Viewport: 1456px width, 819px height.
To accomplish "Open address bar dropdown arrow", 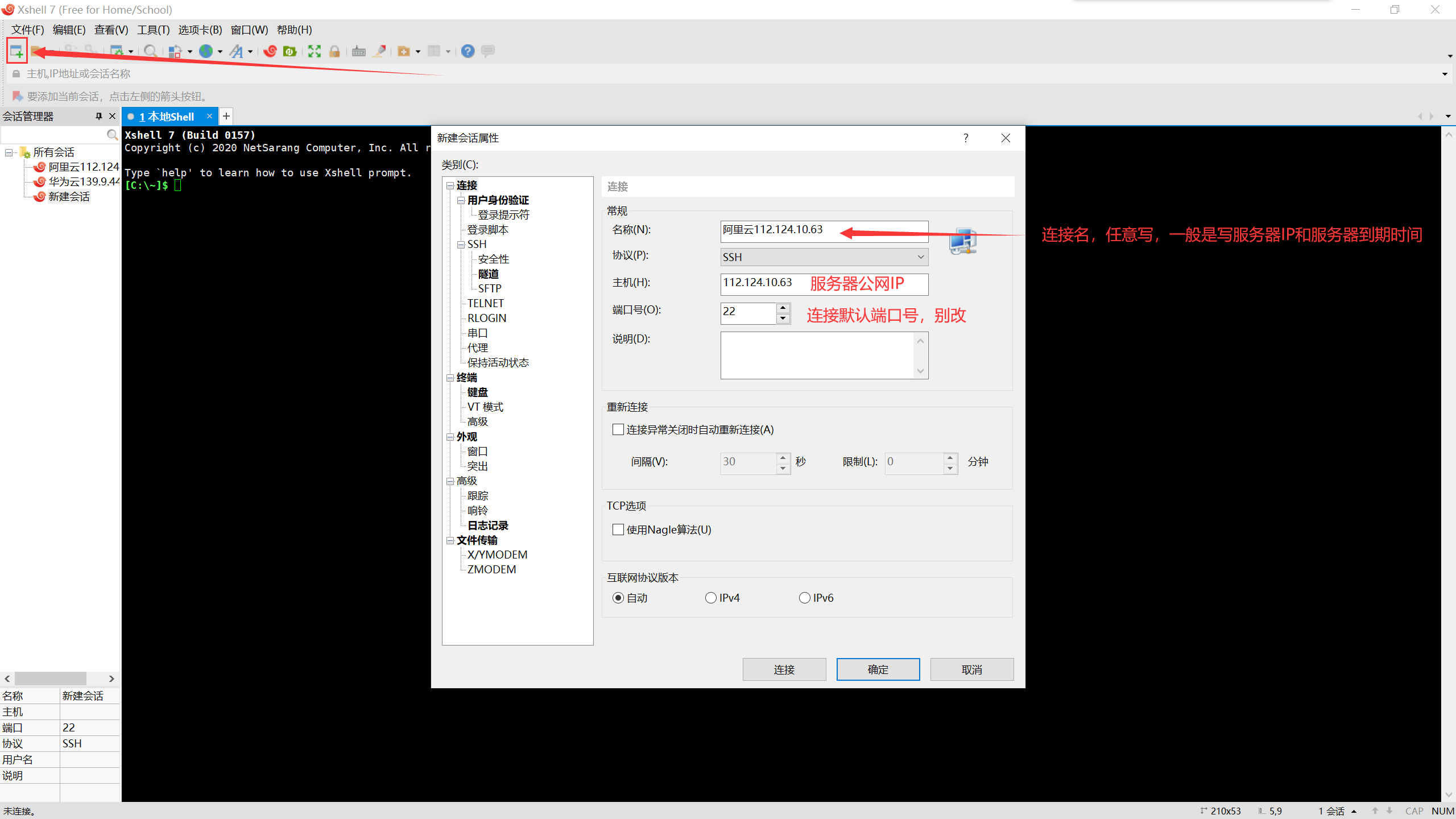I will tap(1445, 74).
